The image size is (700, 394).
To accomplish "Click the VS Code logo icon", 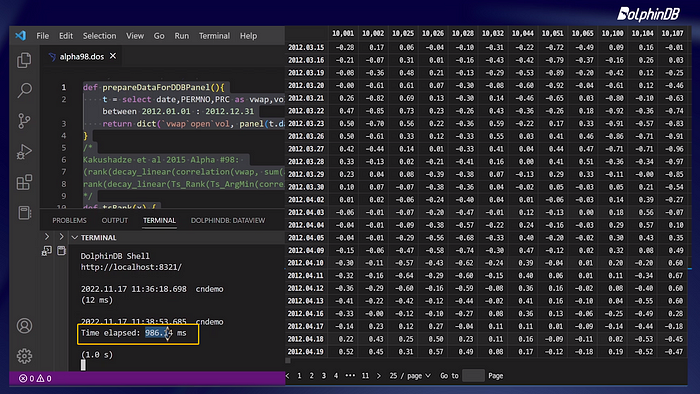I will coord(21,35).
